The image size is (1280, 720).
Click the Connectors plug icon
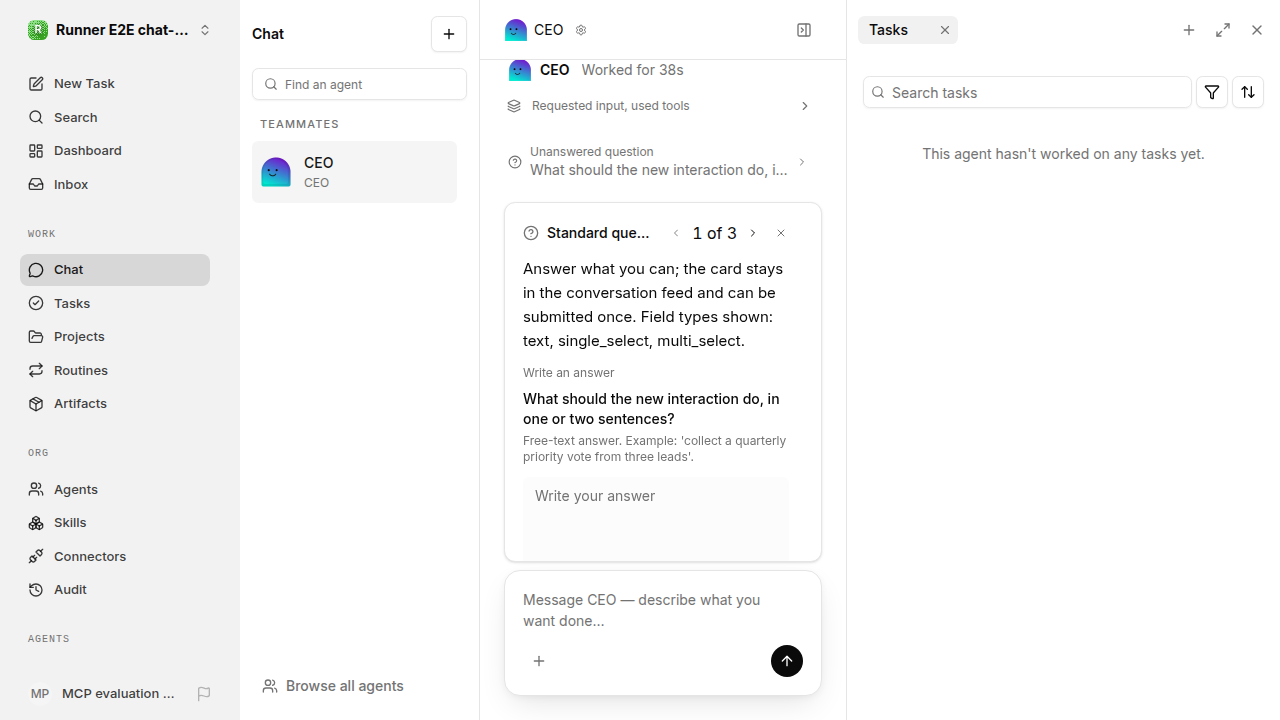tap(36, 556)
